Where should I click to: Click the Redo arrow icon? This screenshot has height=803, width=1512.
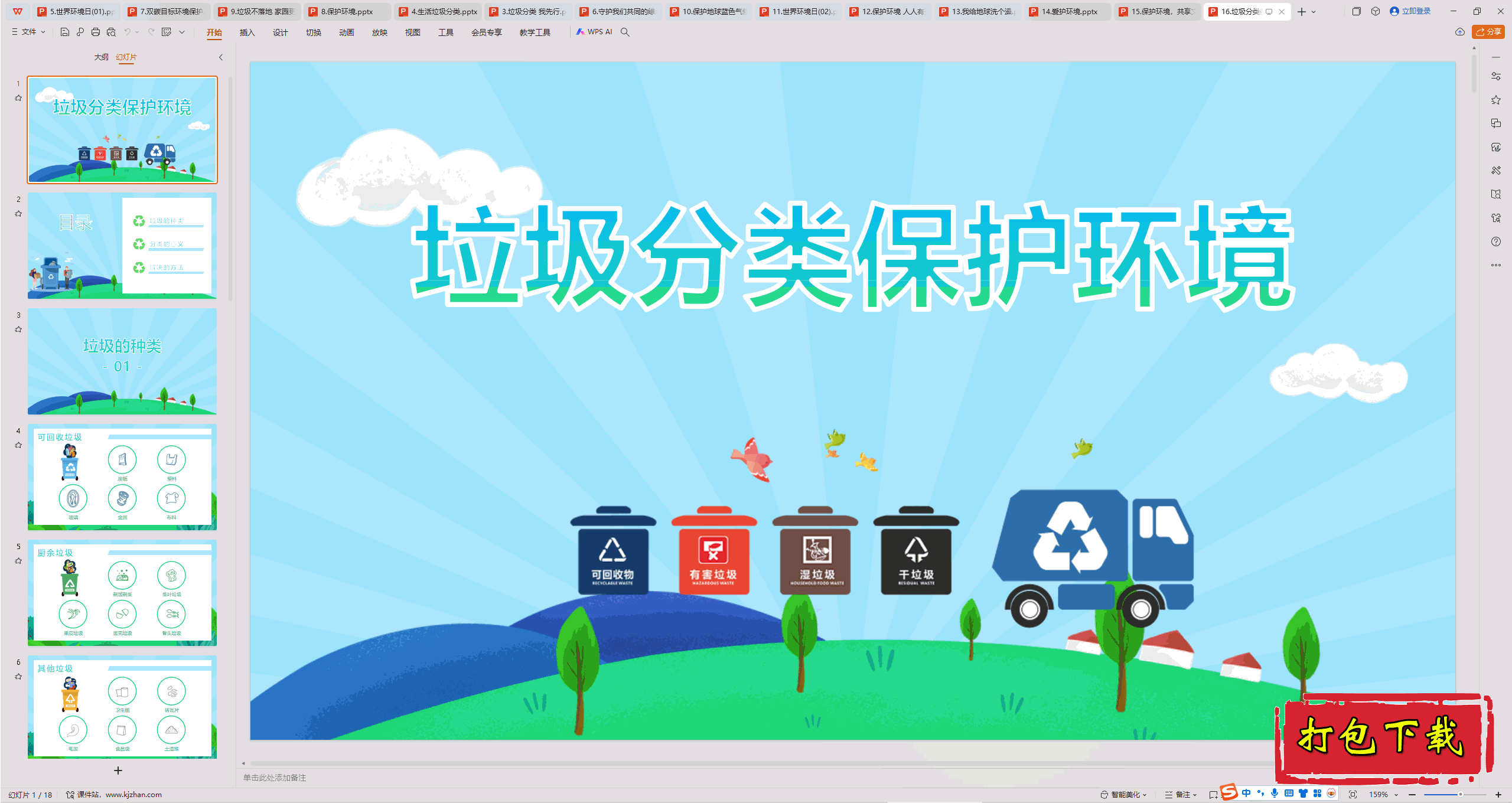pyautogui.click(x=151, y=32)
